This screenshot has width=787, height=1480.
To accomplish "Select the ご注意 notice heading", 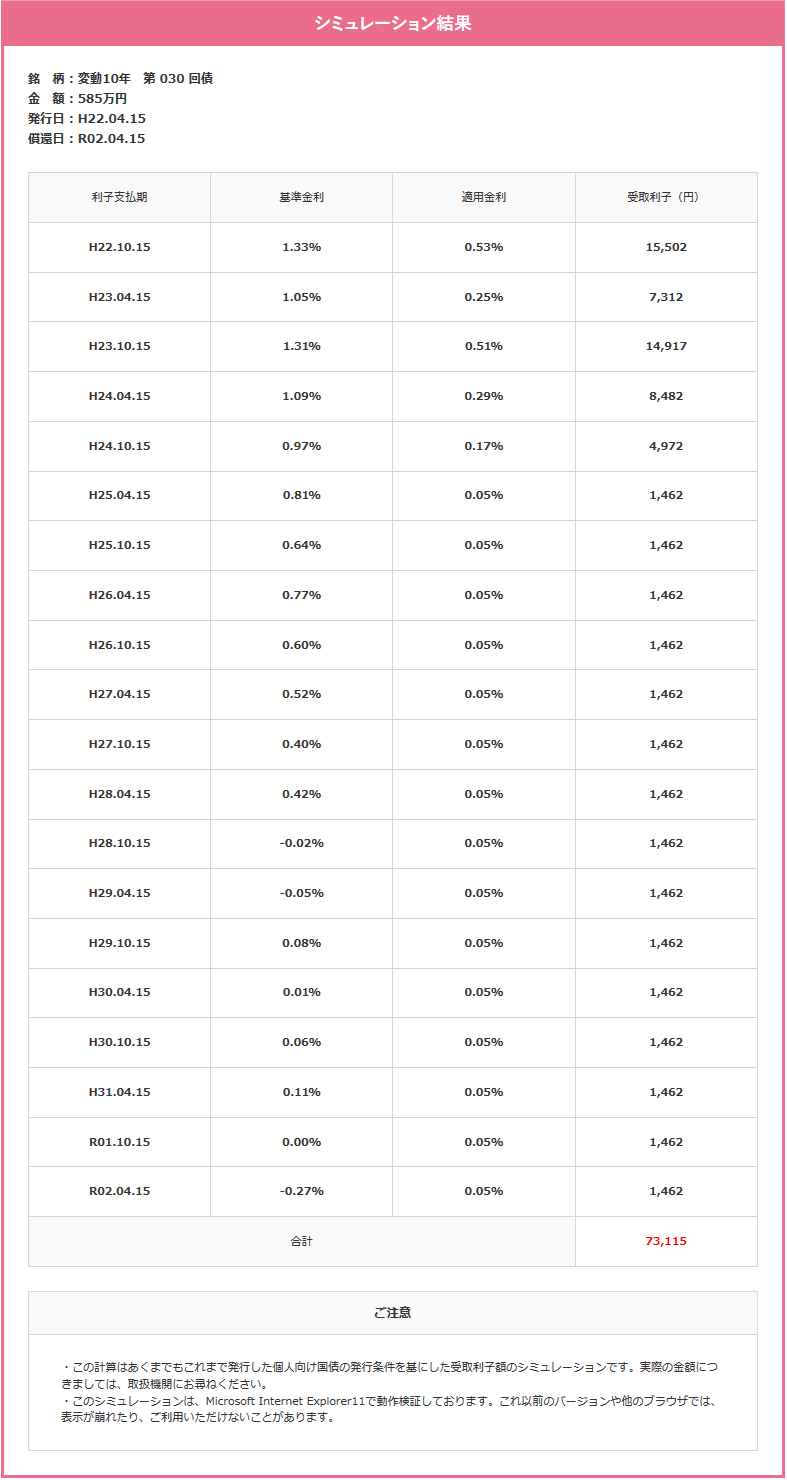I will pos(392,1313).
